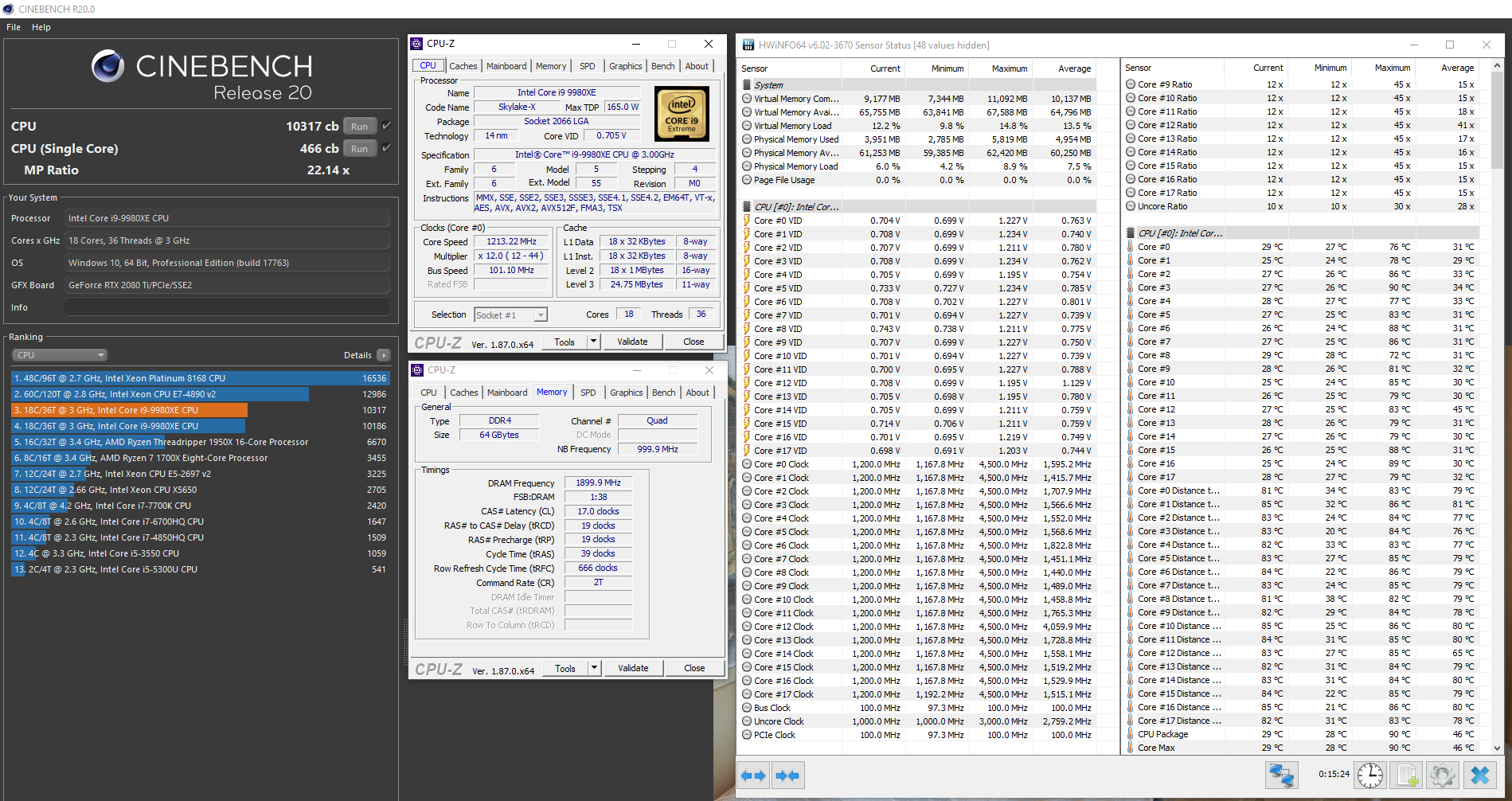Click the Close button in upper CPU-Z window

coord(693,342)
